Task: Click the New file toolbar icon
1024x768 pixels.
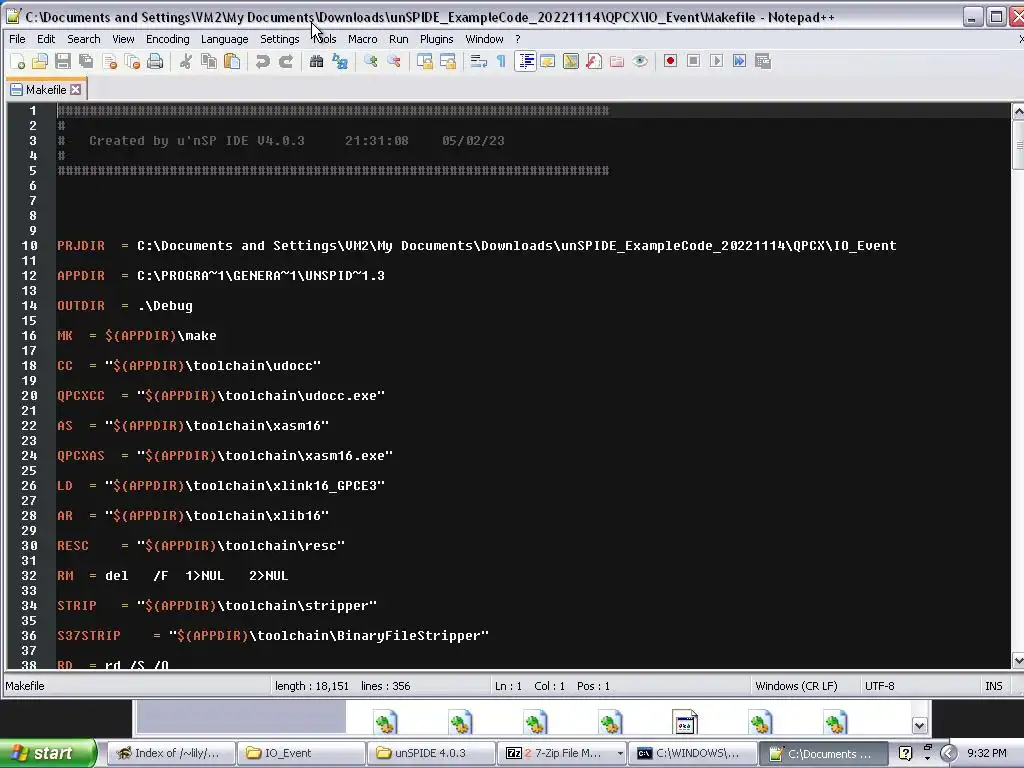Action: tap(18, 61)
